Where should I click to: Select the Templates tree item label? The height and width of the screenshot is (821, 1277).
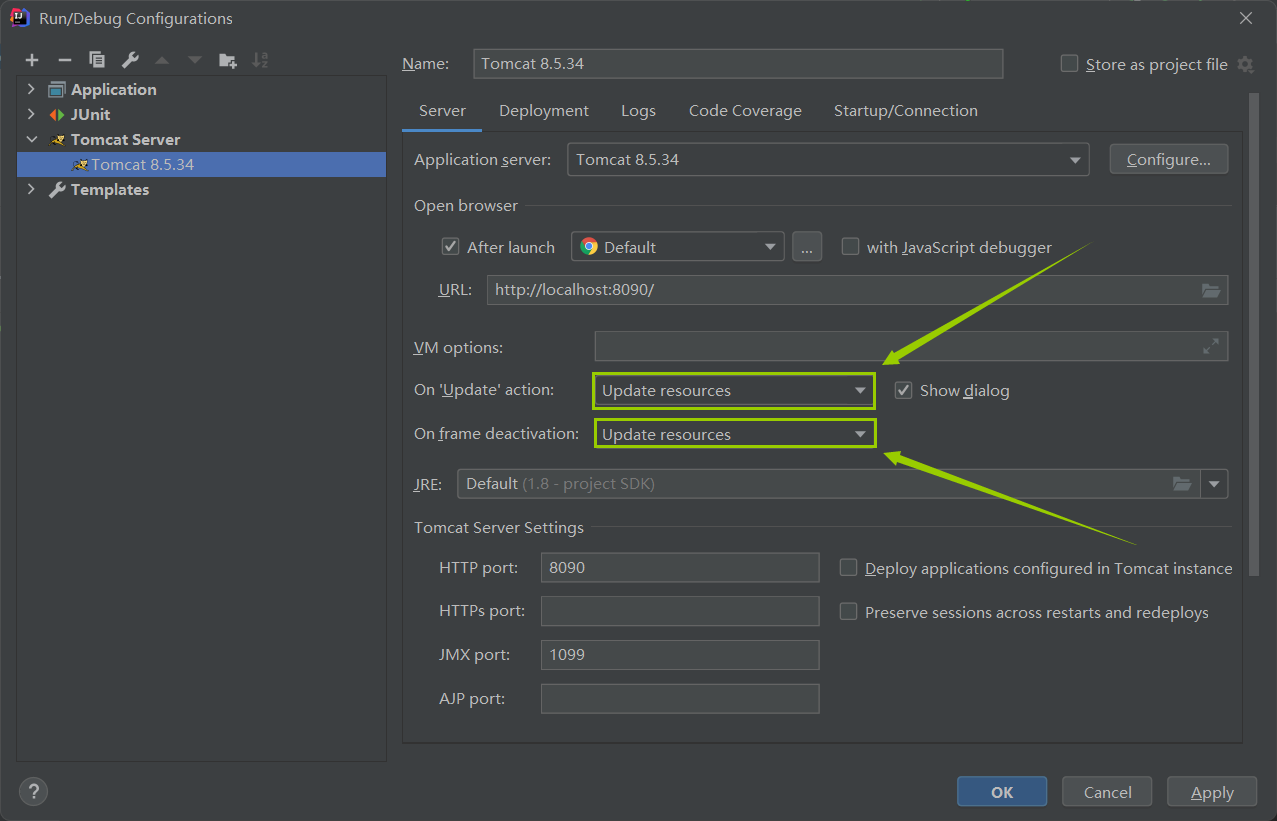[110, 189]
